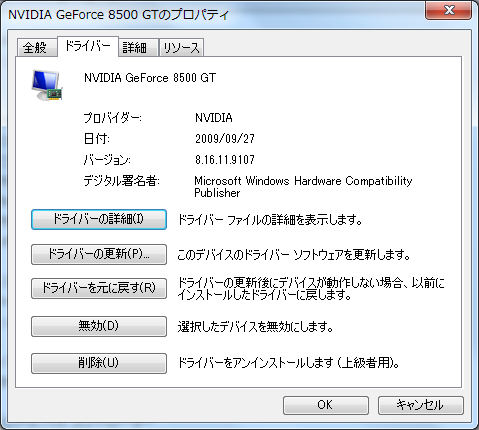Click the 無効(D) button
479x430 pixels.
tap(99, 326)
